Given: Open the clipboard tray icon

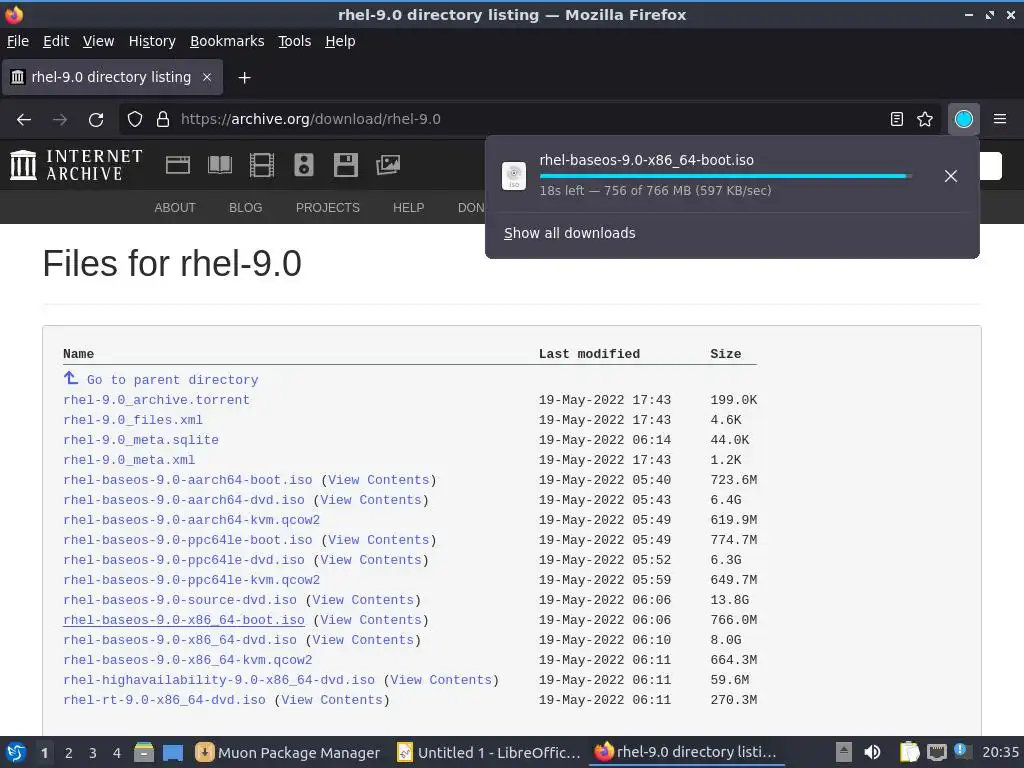Looking at the screenshot, I should [x=909, y=752].
